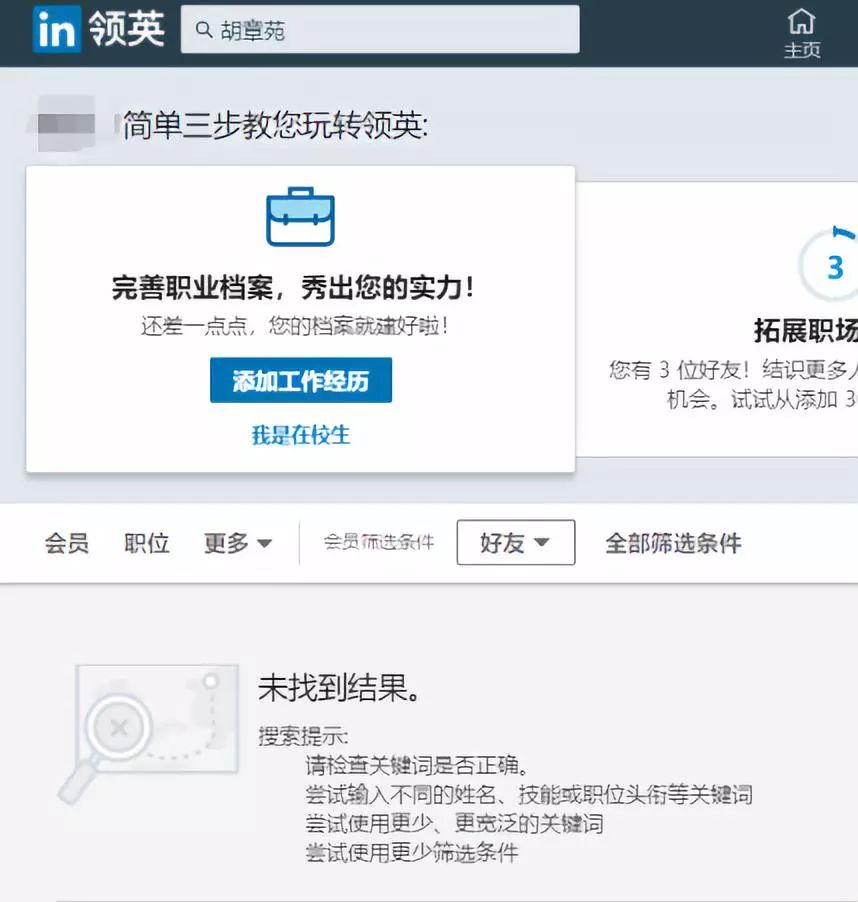Click the blurred profile avatar
858x902 pixels.
64,124
